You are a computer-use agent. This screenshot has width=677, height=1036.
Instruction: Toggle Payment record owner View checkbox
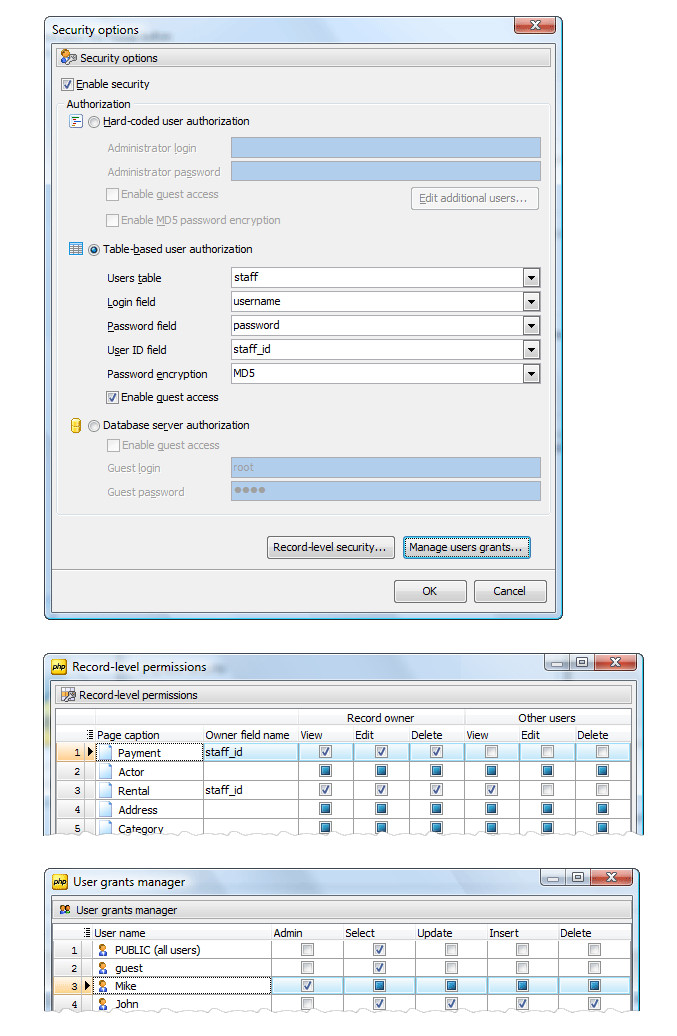click(326, 751)
